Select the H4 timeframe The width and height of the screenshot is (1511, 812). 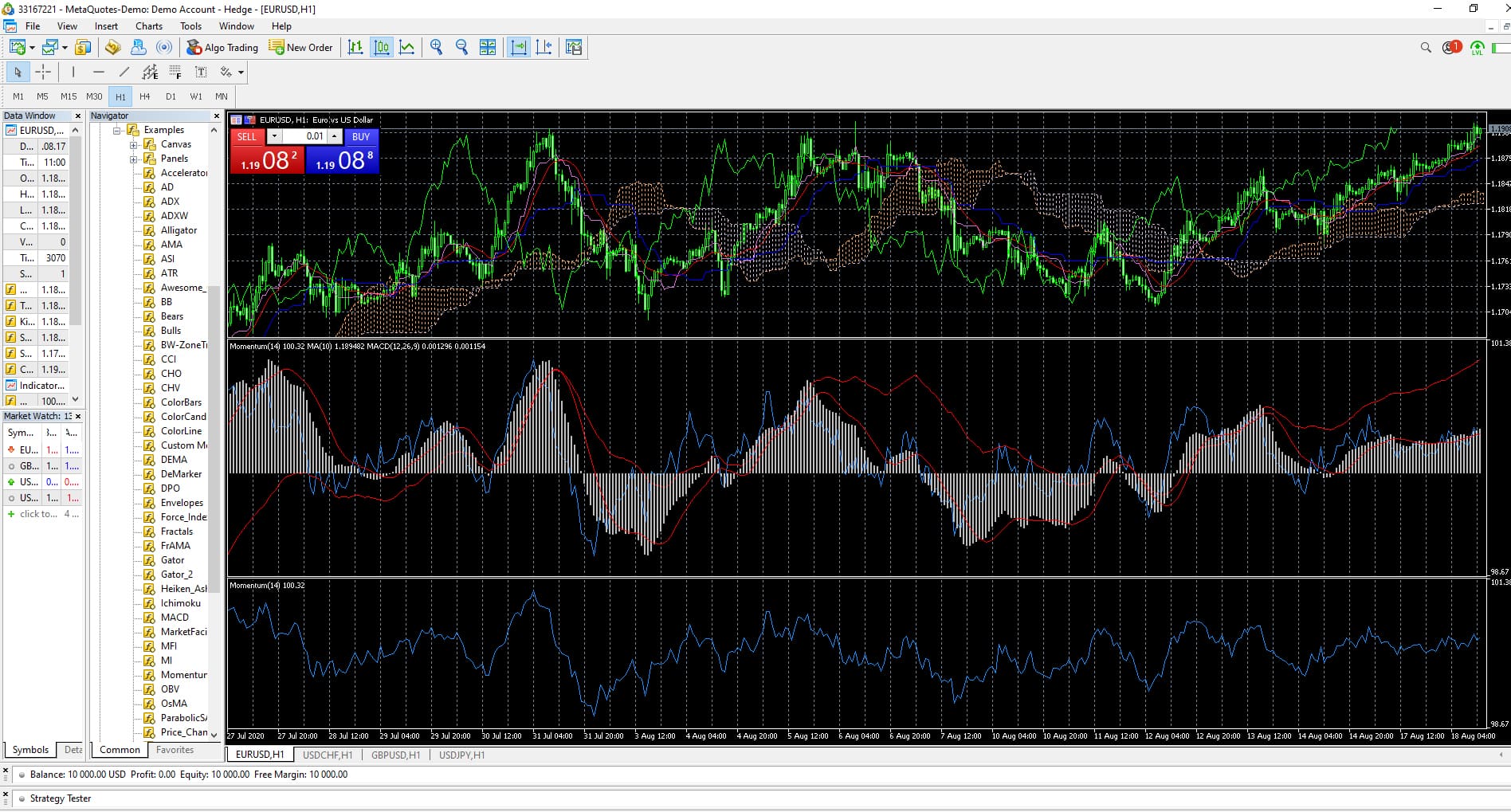pyautogui.click(x=145, y=96)
